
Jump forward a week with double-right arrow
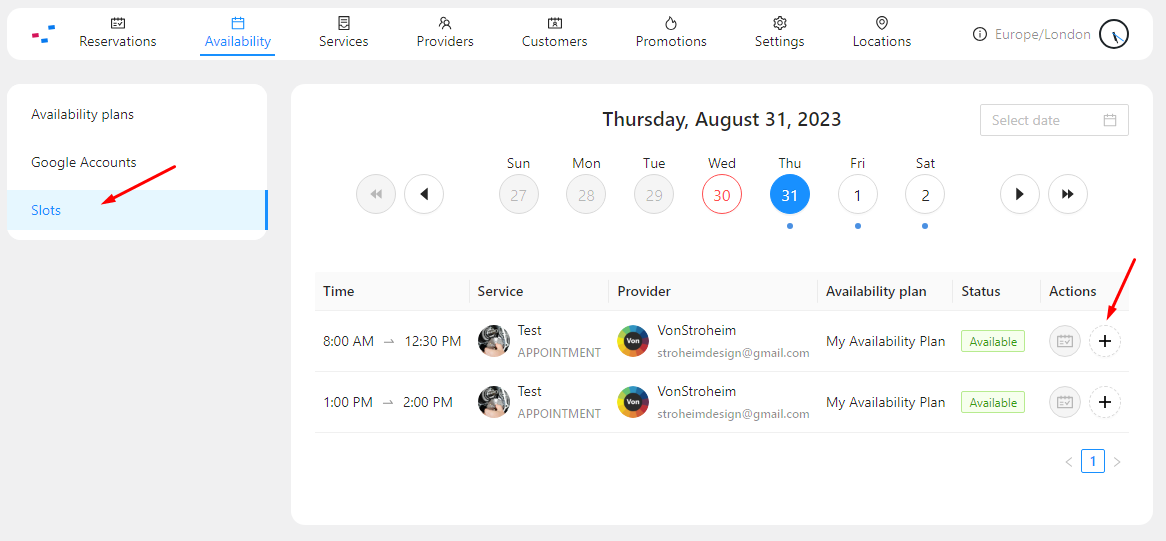click(x=1068, y=194)
